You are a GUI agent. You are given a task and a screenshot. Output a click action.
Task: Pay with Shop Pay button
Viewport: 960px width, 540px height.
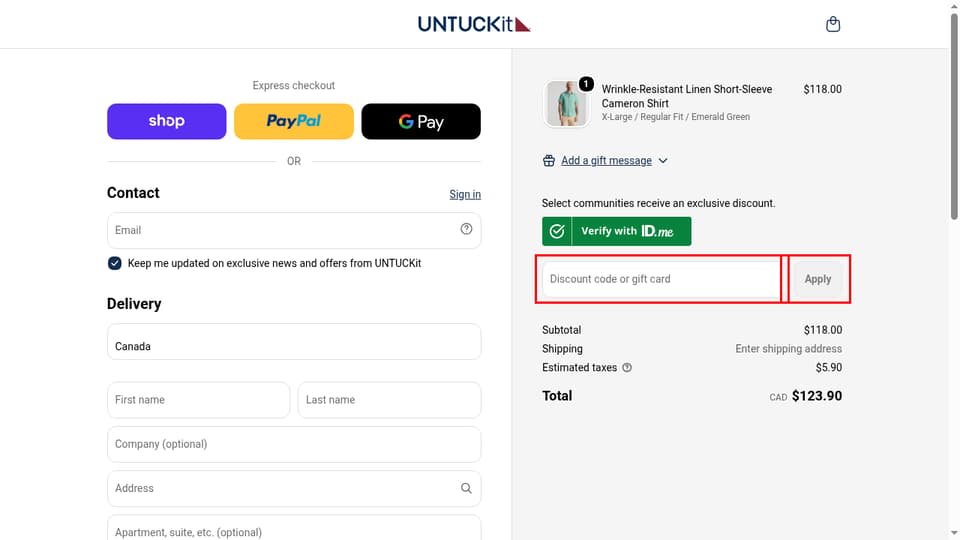point(167,121)
